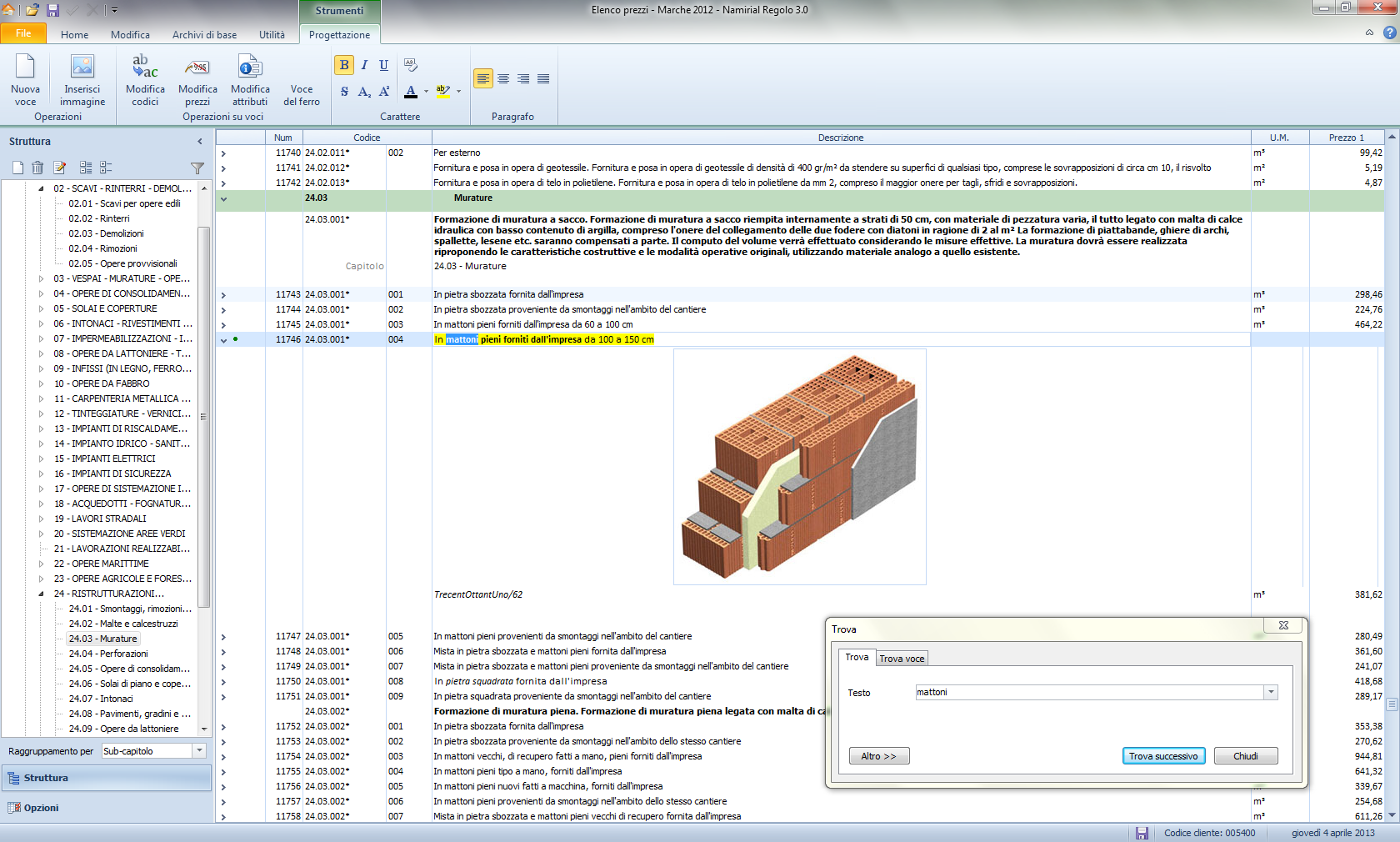Open Modifica attributi in the ribbon

[250, 67]
